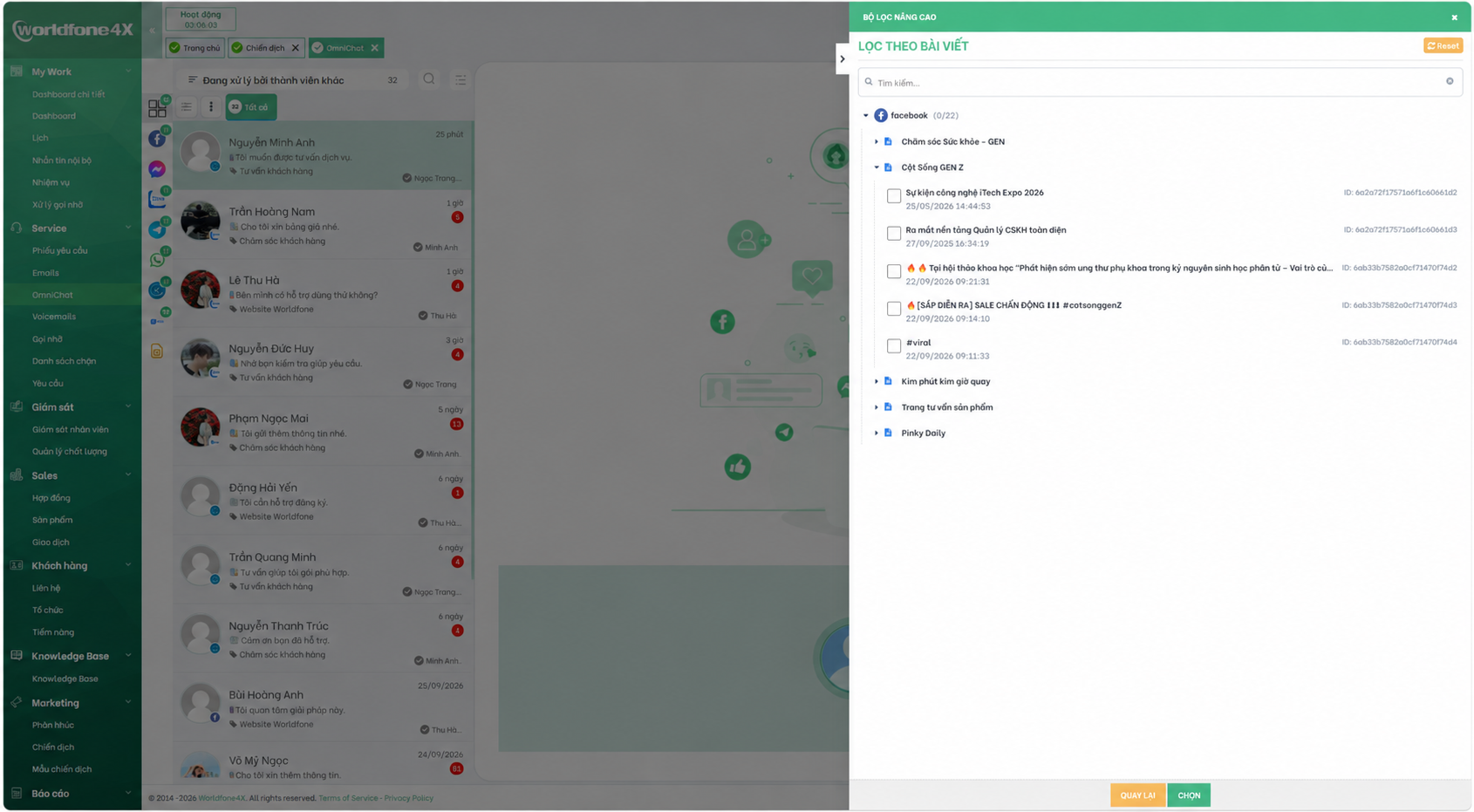Expand the Chăm sóc Sức khỏe – GEN page
Viewport: 1474px width, 812px height.
pos(877,141)
